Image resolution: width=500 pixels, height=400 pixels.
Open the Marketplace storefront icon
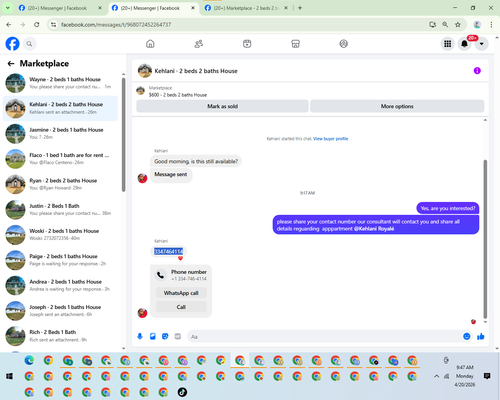[x=295, y=44]
